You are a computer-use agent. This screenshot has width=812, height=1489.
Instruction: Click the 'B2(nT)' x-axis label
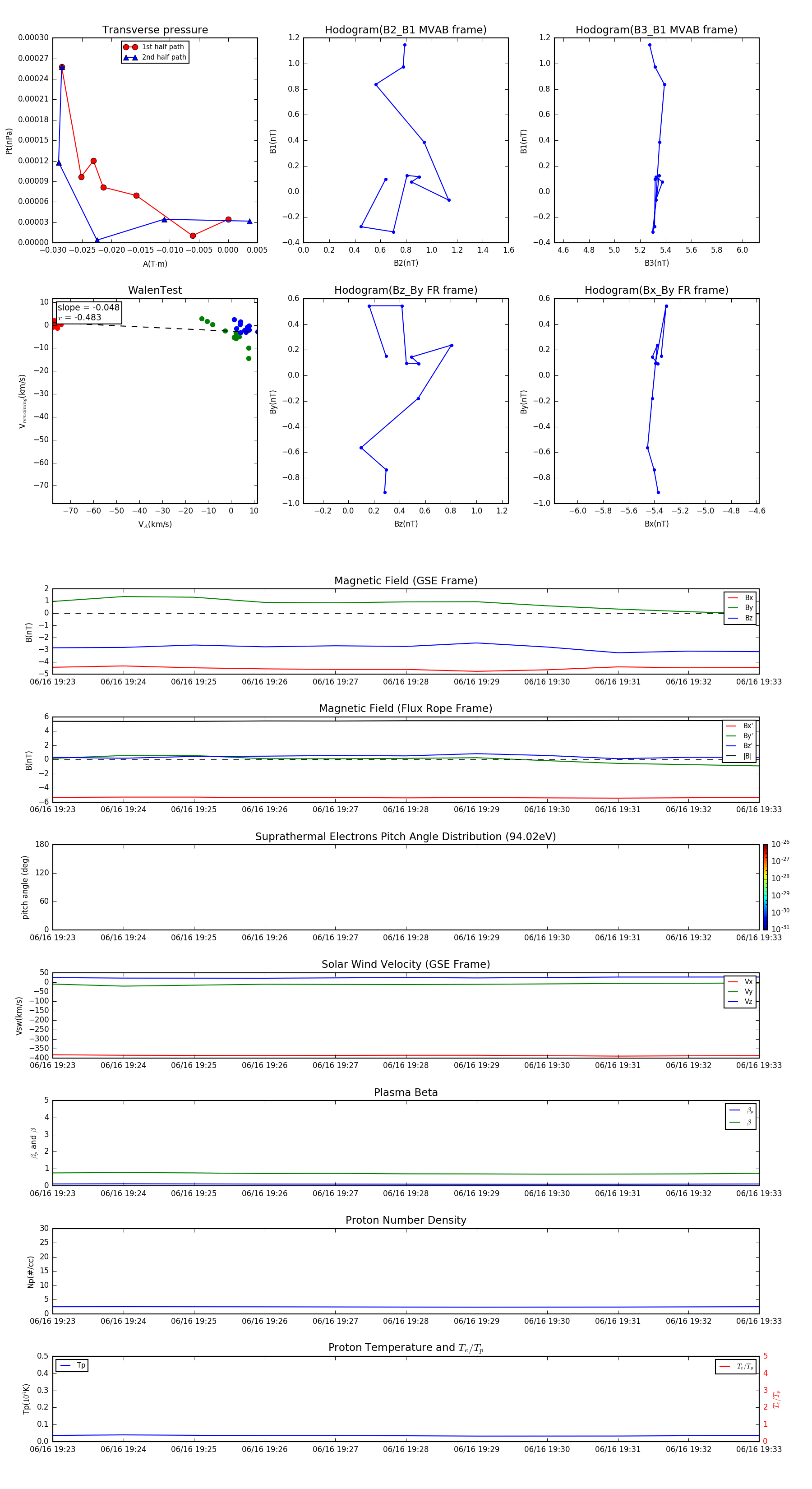click(406, 263)
